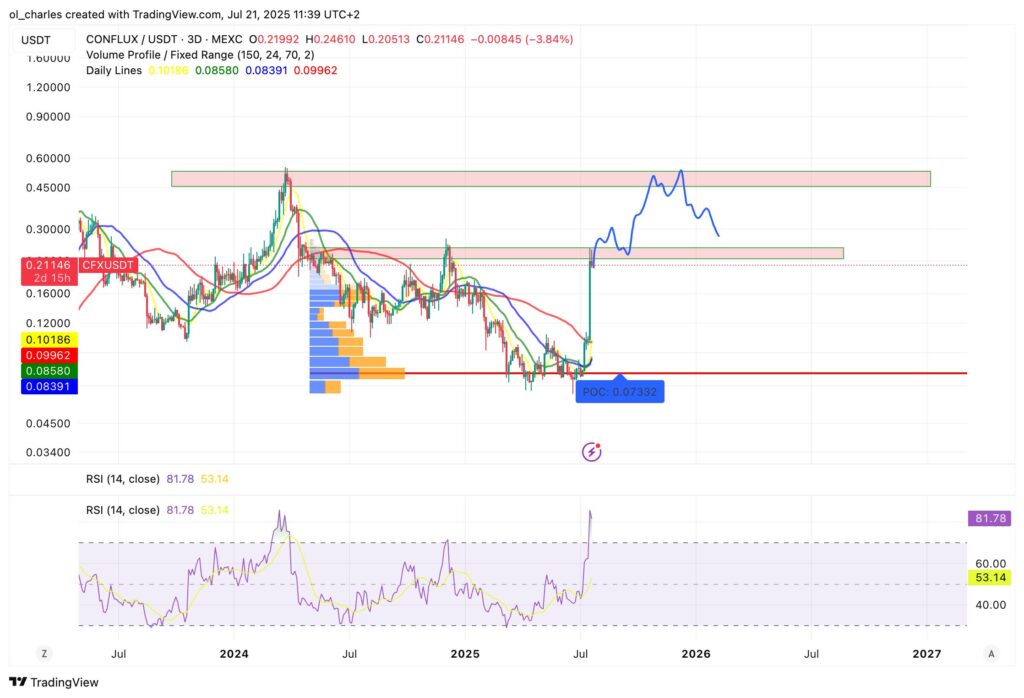Image resolution: width=1024 pixels, height=698 pixels.
Task: Click the TradingView logo in the bottom-left corner
Action: tap(51, 682)
